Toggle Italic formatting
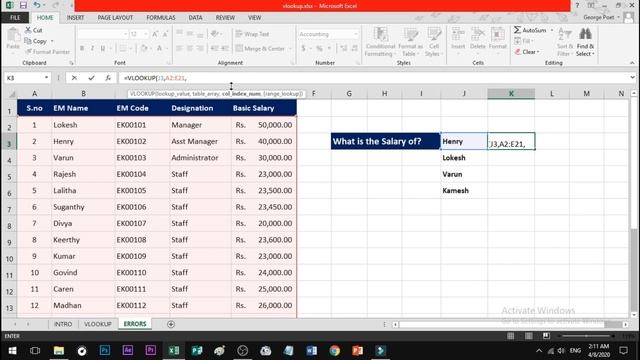This screenshot has width=640, height=360. pyautogui.click(x=92, y=48)
